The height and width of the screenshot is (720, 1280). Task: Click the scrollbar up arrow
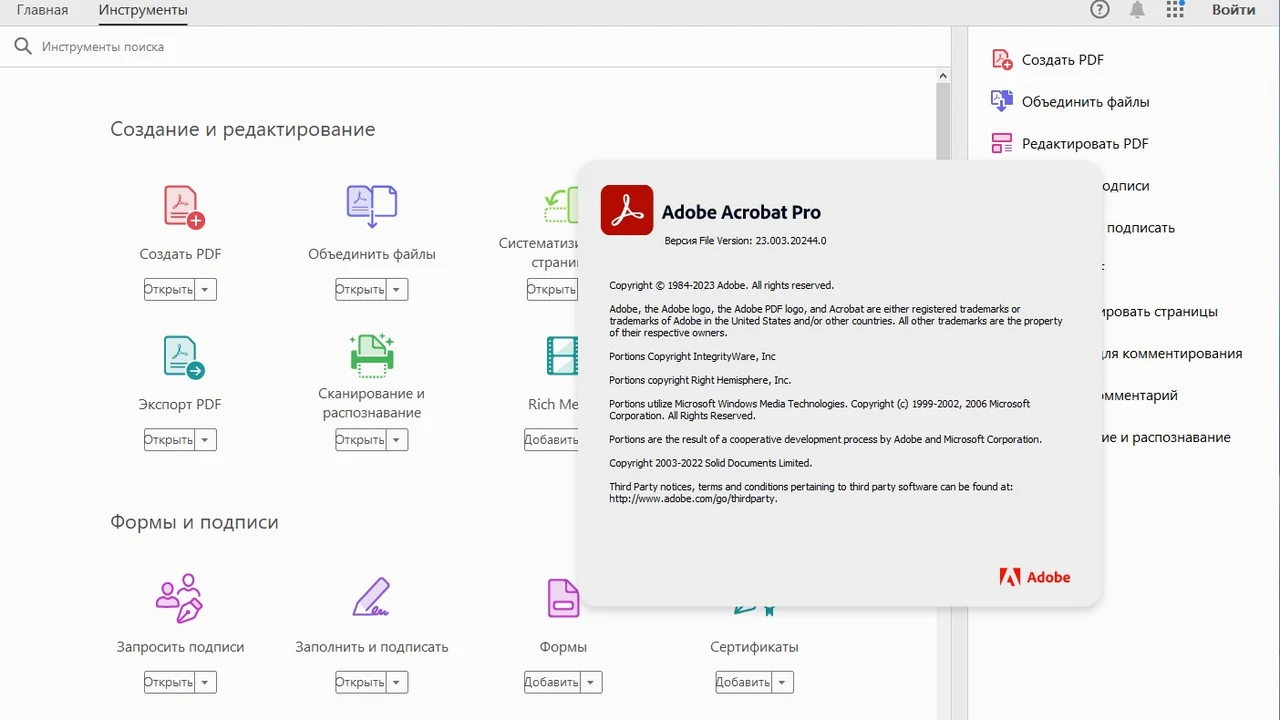coord(942,75)
